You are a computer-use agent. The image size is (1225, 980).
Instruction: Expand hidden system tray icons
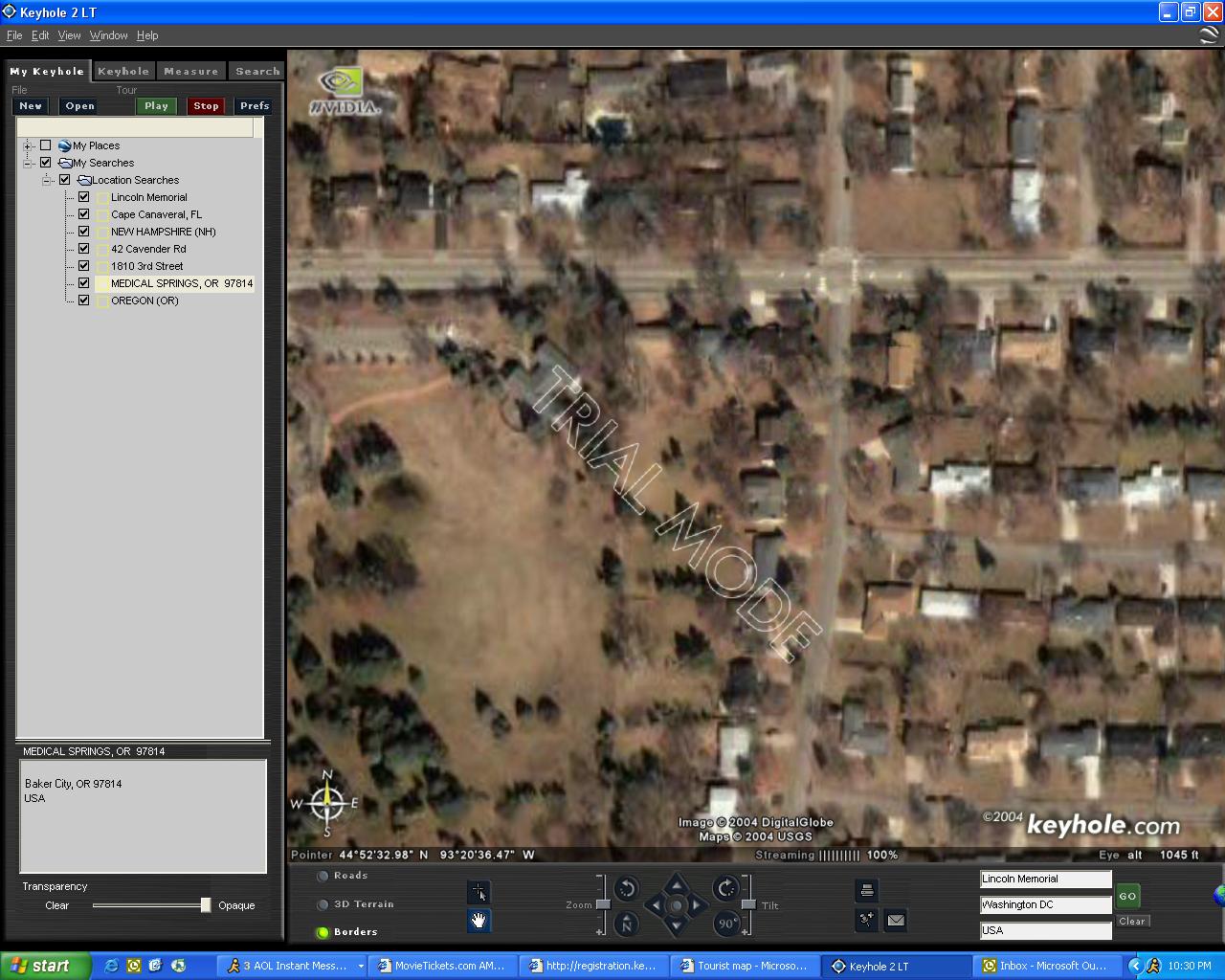point(1135,966)
